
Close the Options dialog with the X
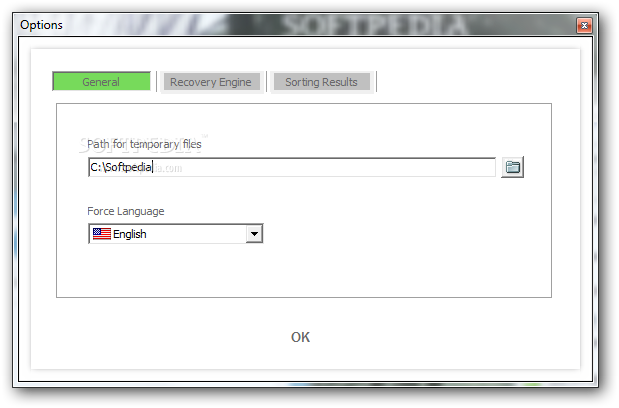[584, 26]
